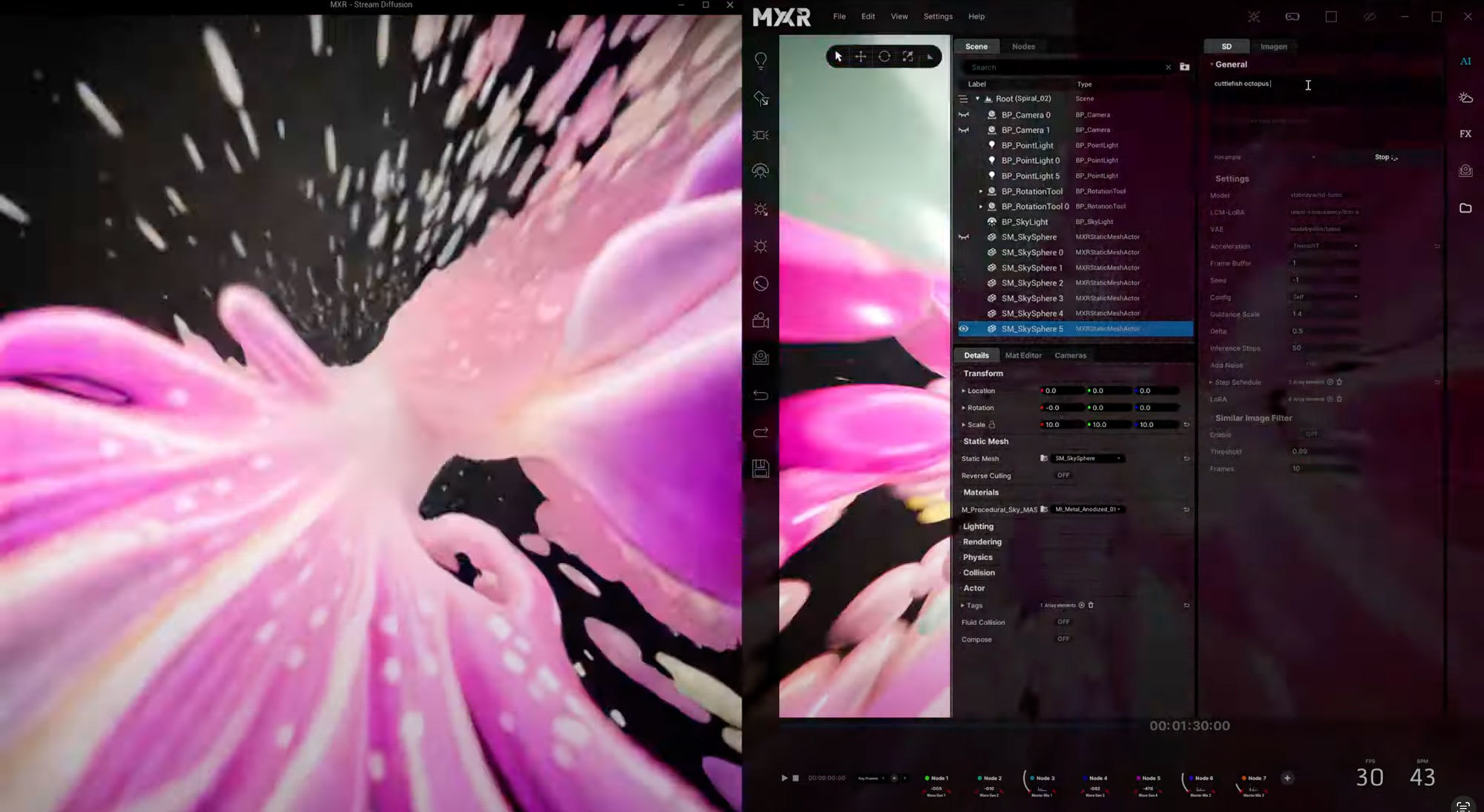1484x812 pixels.
Task: Select the rotate tool in viewport toolbar
Action: 884,56
